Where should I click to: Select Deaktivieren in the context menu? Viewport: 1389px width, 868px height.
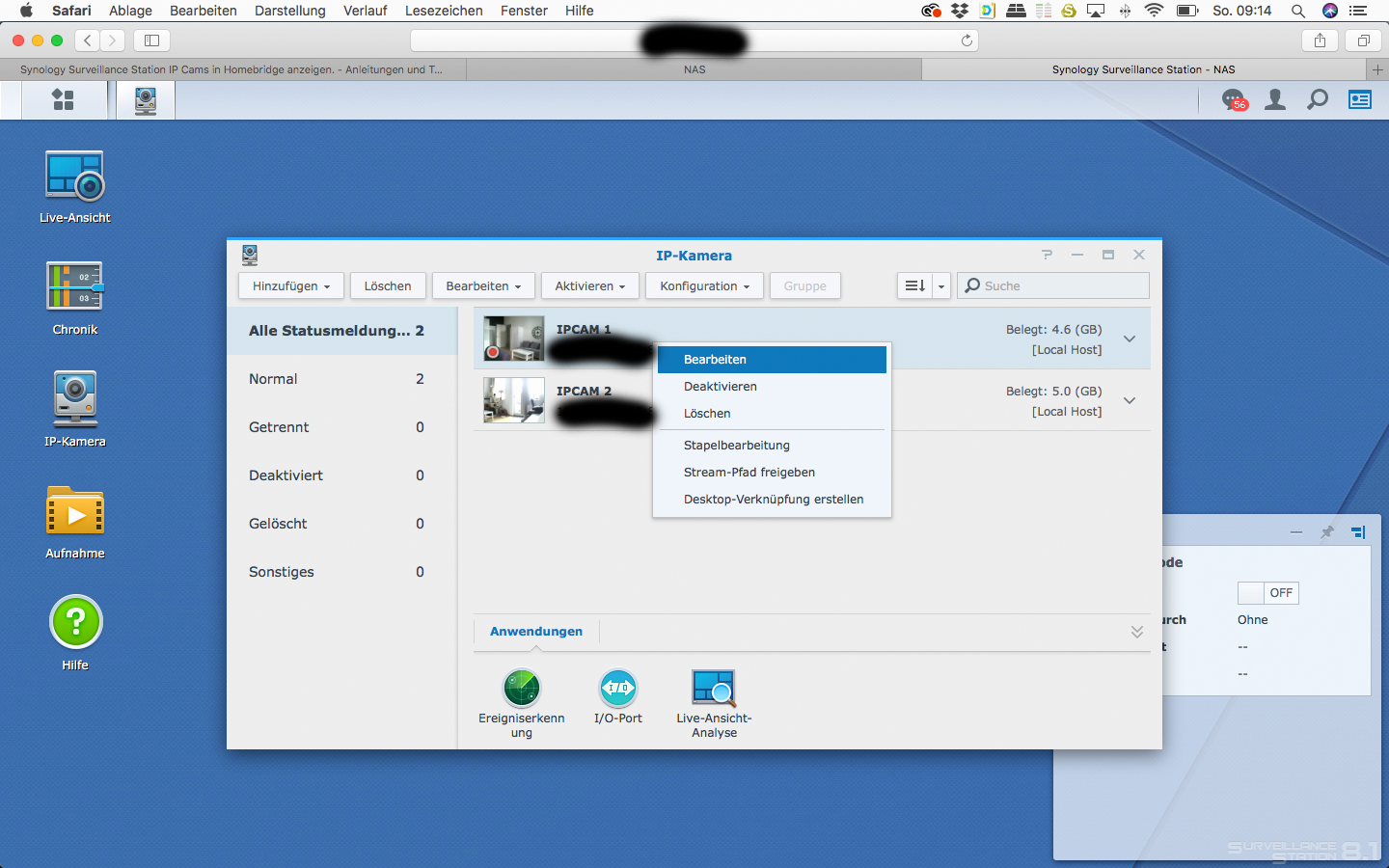point(721,387)
